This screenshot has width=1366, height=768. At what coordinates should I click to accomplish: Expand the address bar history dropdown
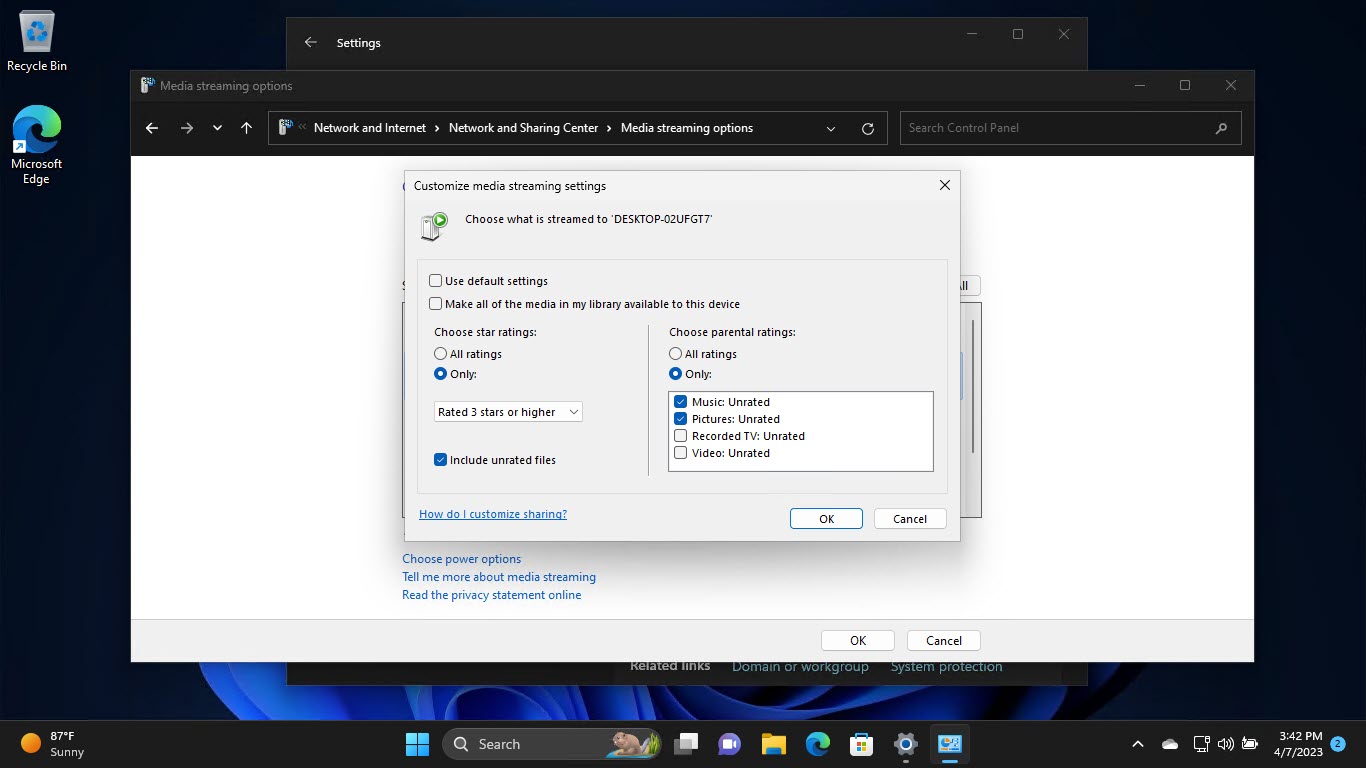(x=831, y=128)
